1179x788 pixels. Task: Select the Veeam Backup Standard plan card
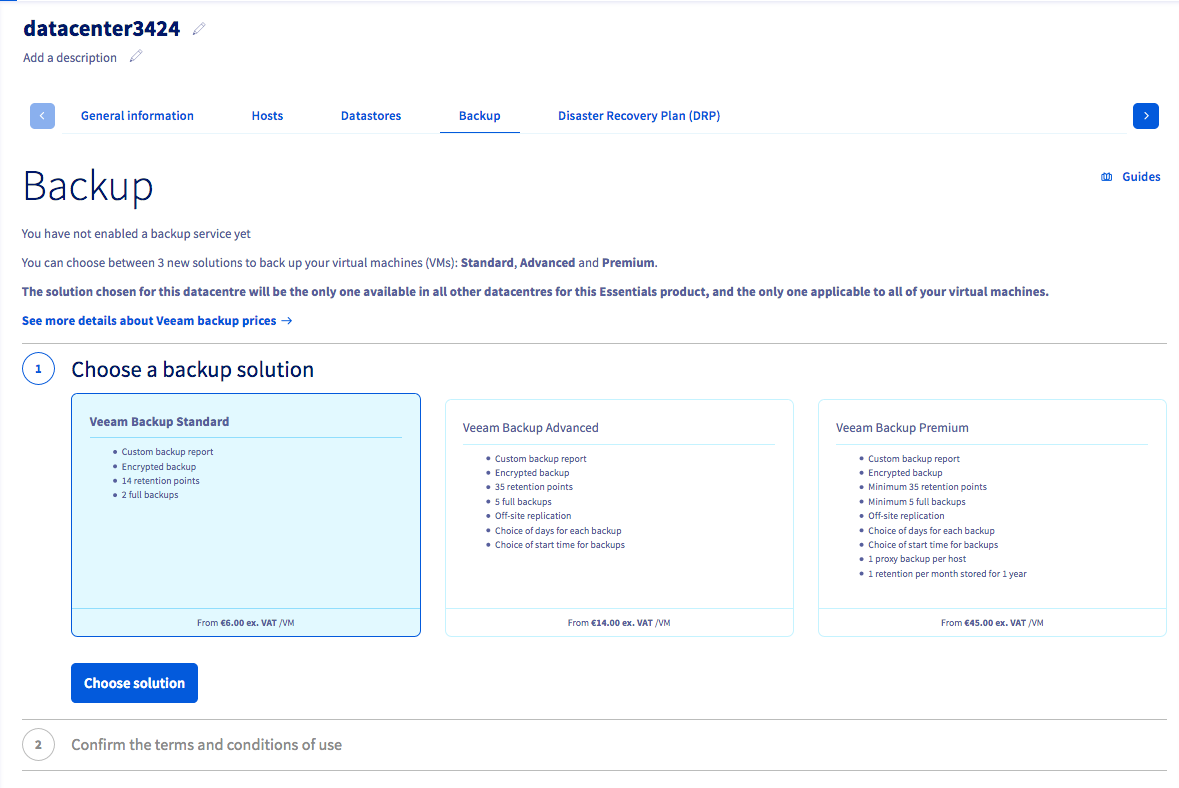245,514
